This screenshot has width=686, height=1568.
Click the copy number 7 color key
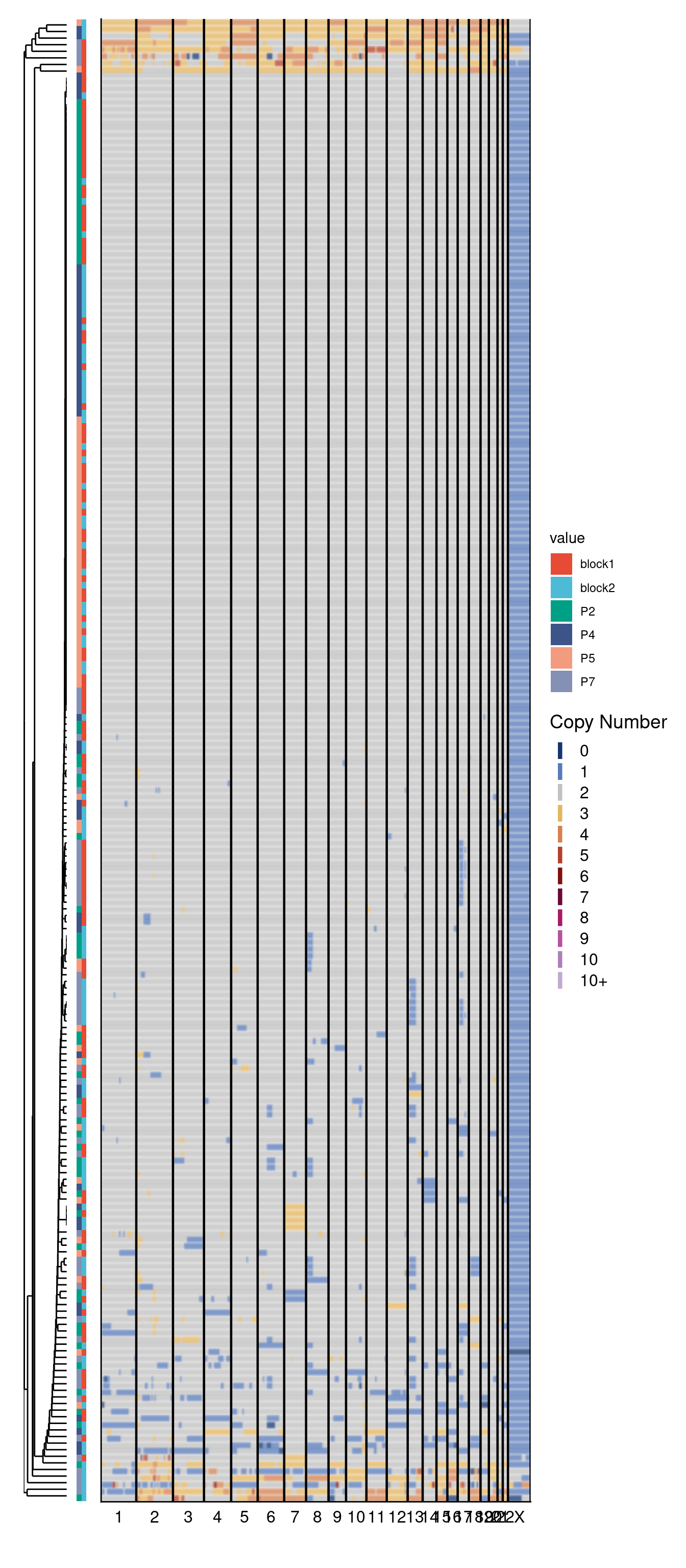[560, 897]
